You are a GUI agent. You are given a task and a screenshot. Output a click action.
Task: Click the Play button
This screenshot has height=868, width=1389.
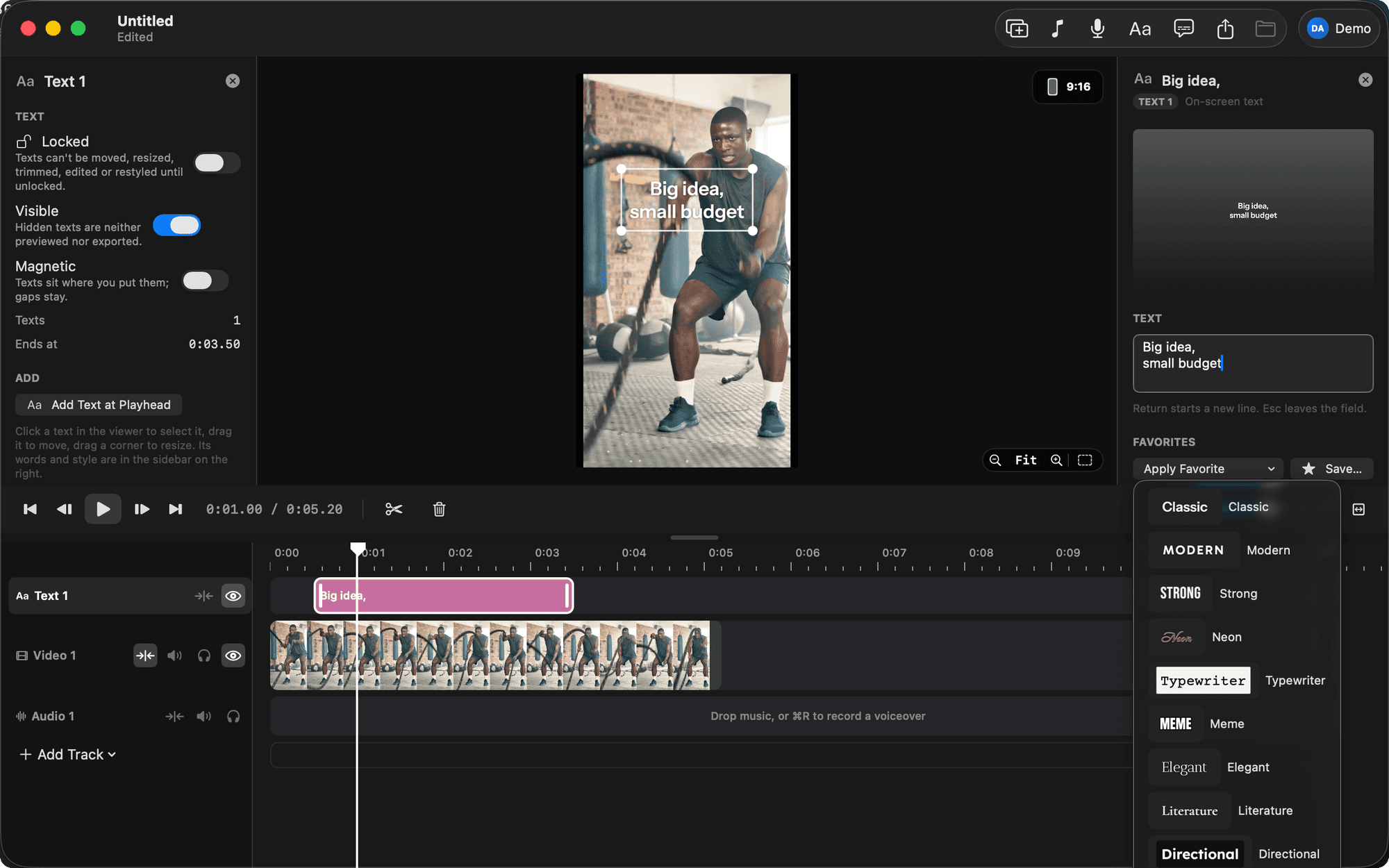[103, 509]
